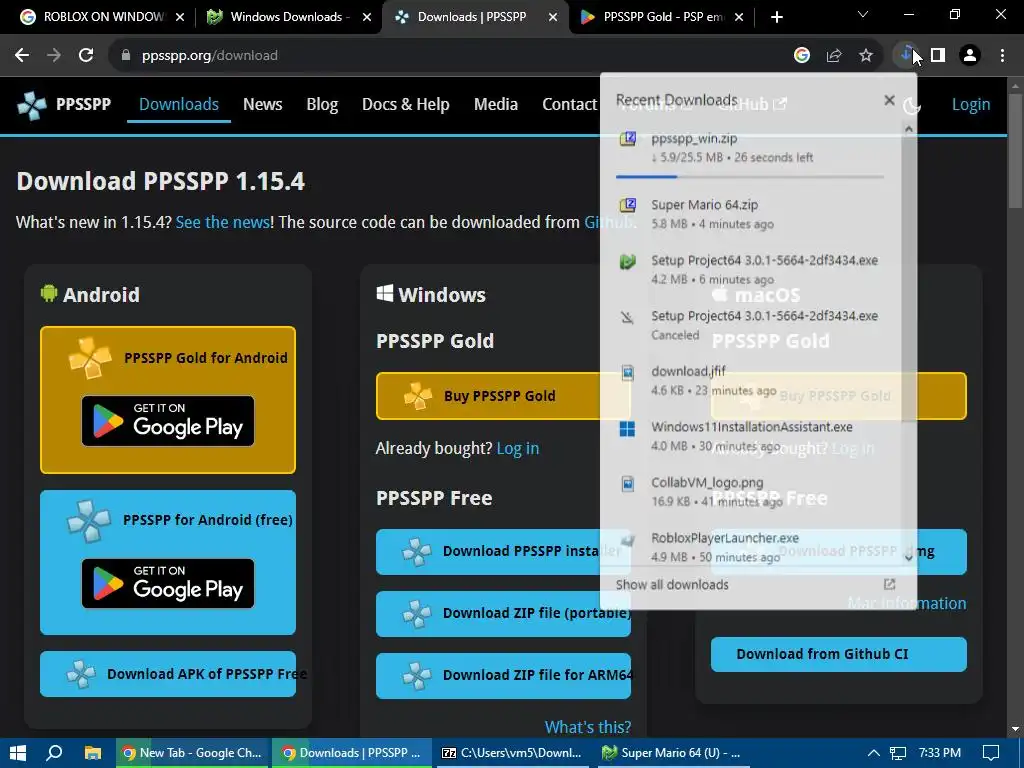Click Google Play badge for PPSSPP Gold
The height and width of the screenshot is (768, 1024).
coord(168,421)
